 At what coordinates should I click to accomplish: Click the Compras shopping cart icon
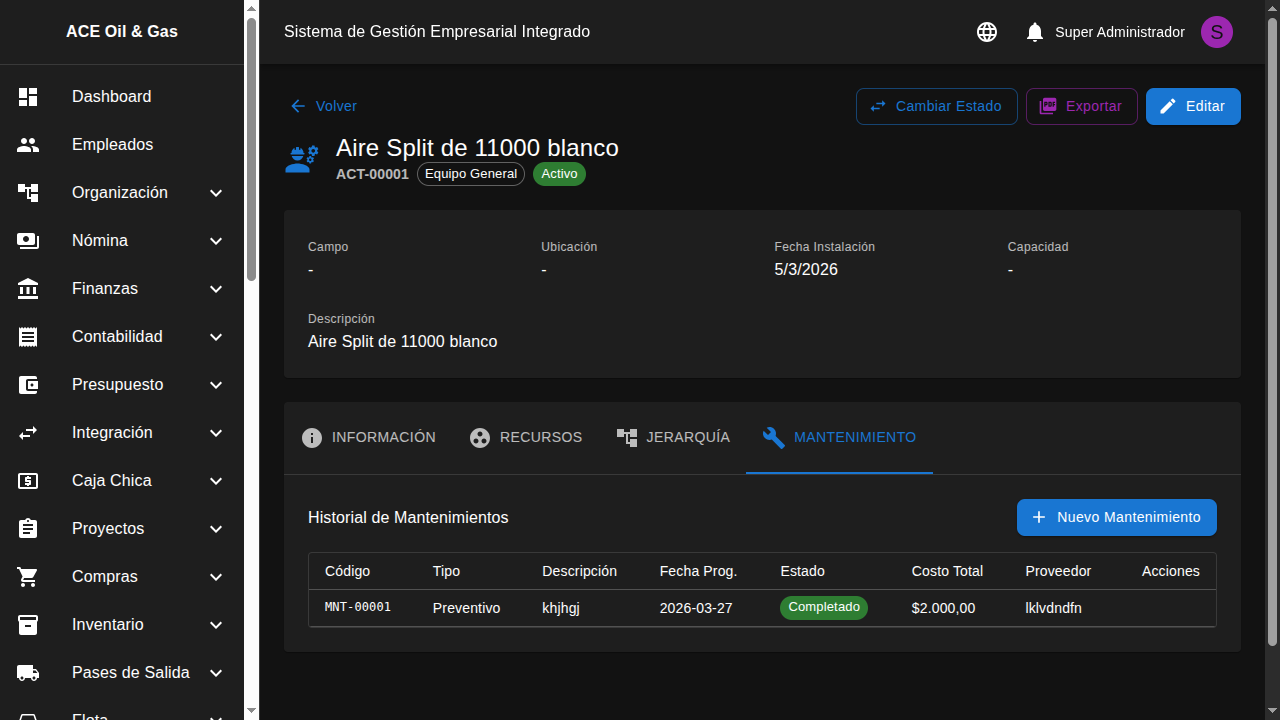click(28, 577)
